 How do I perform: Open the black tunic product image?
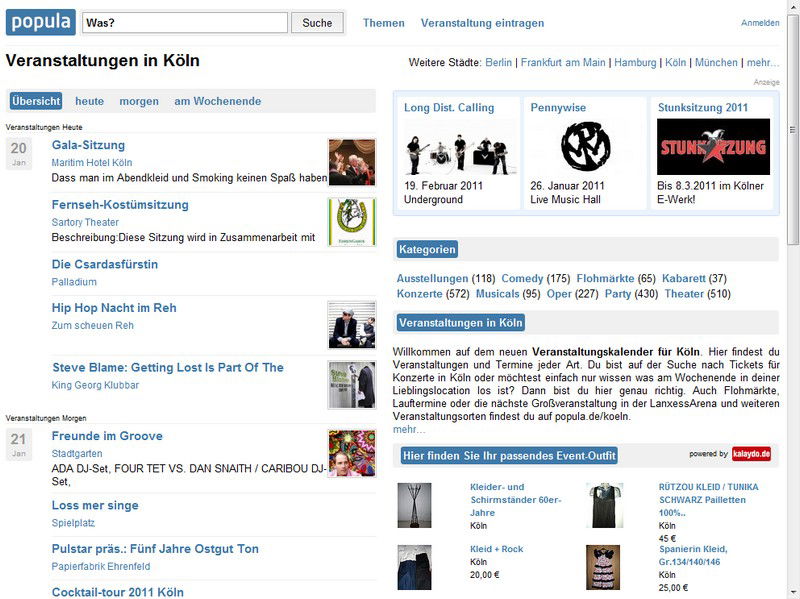pos(605,505)
